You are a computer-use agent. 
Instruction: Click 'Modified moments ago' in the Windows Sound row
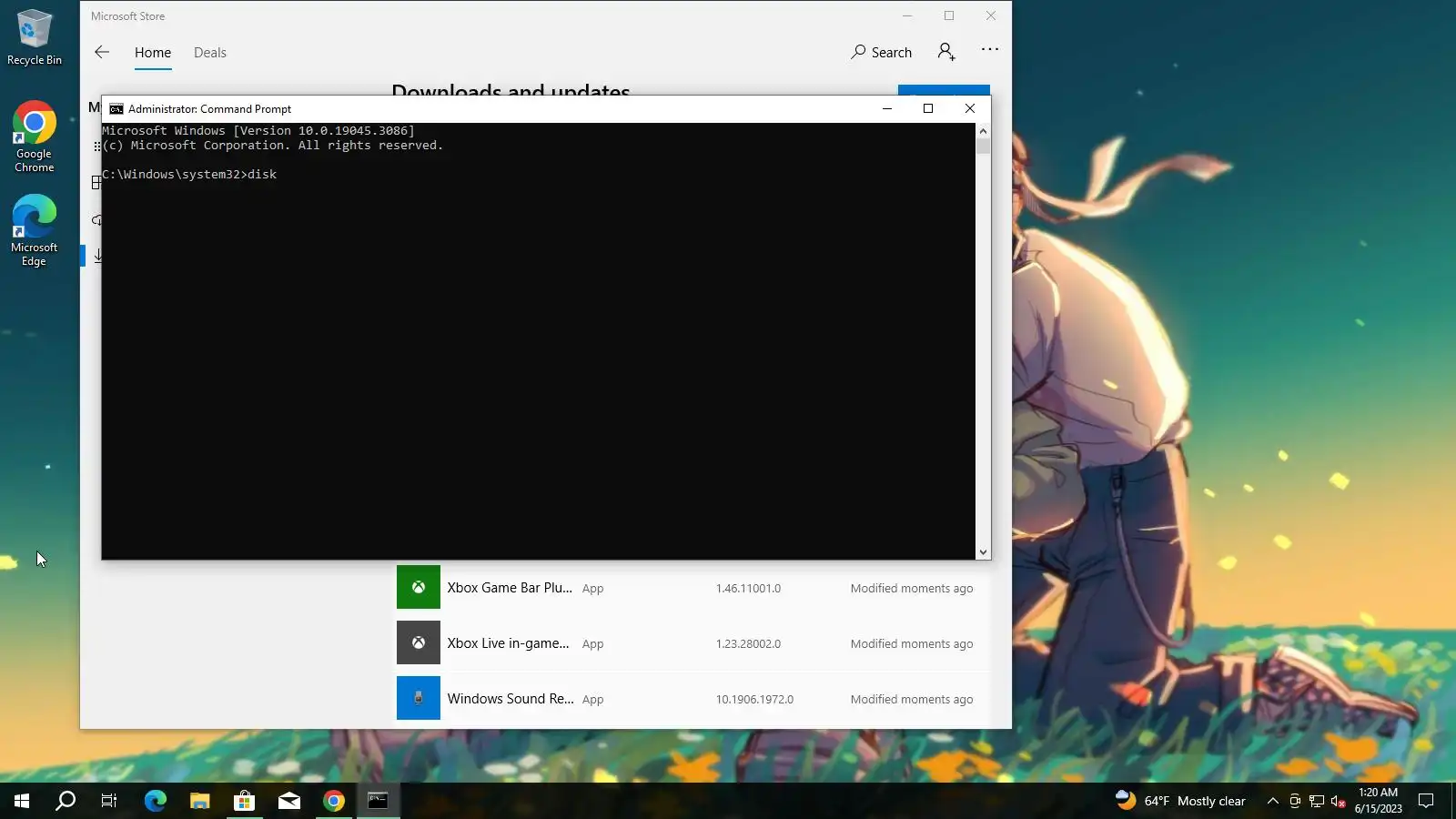click(912, 700)
